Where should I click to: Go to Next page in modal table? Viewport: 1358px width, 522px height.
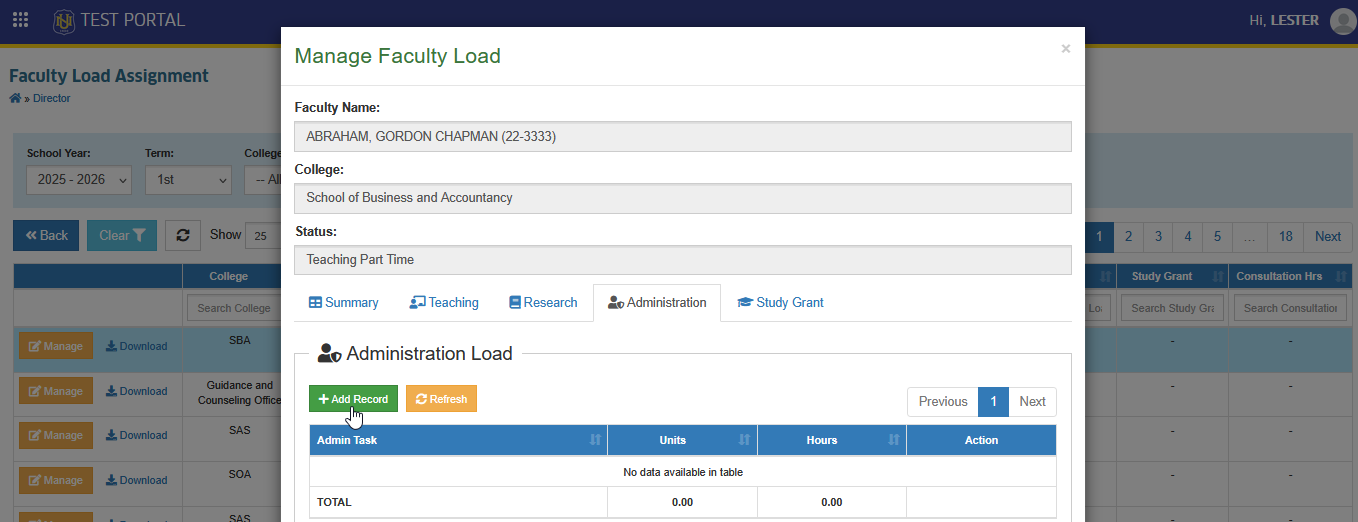(1032, 401)
